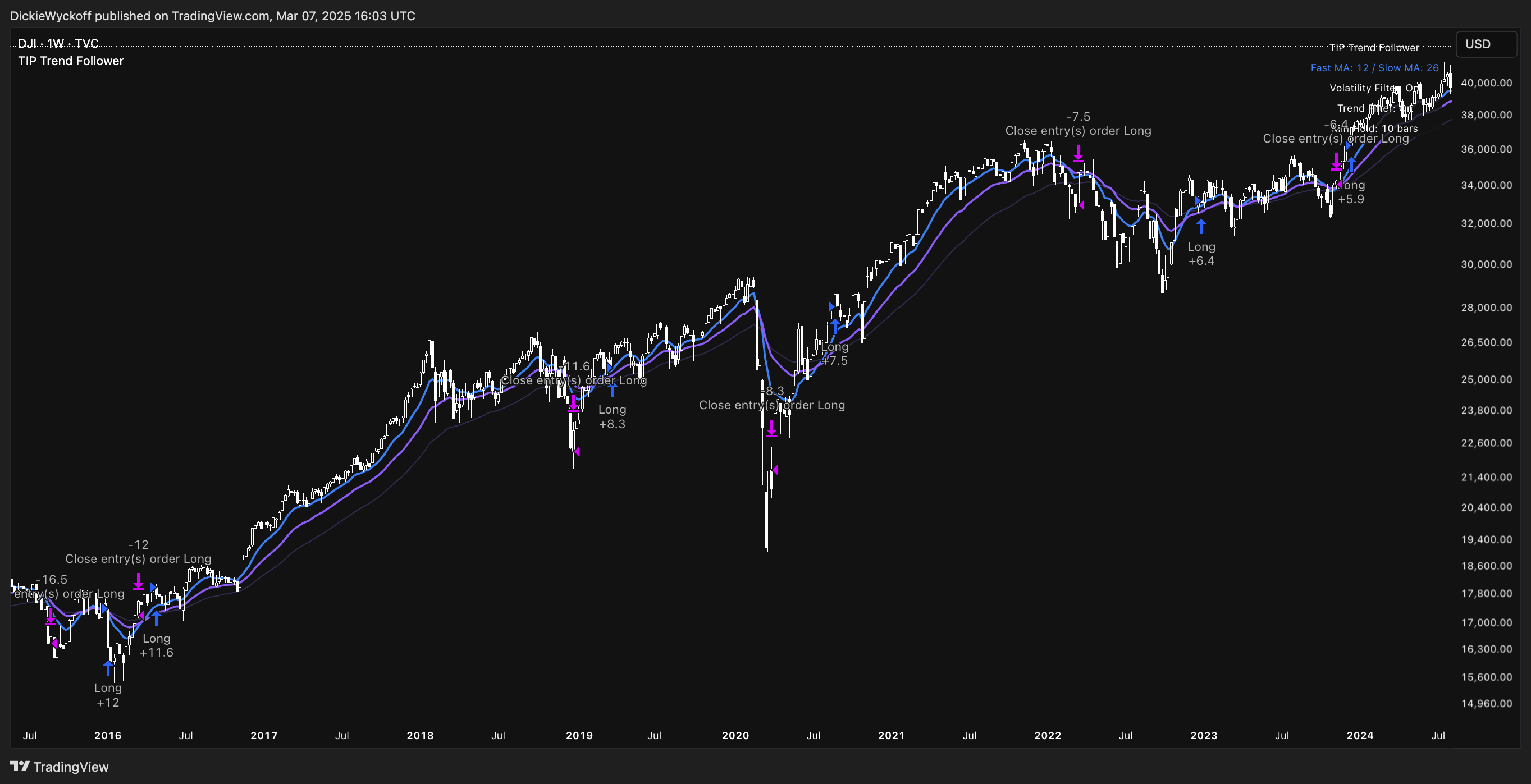
Task: Click the magenta exit arrow below the -7.5 label
Action: pos(1078,153)
